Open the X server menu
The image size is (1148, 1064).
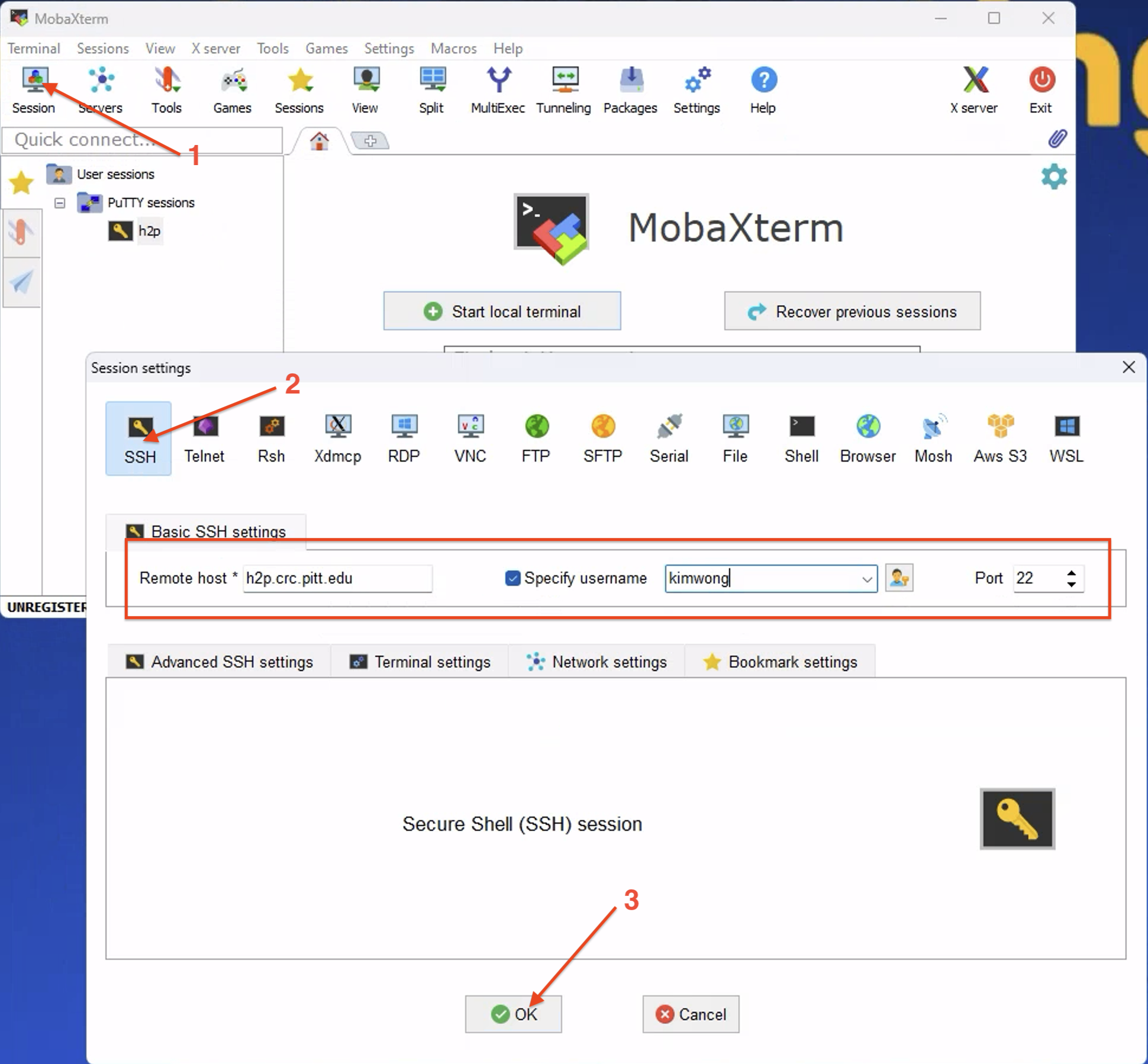(215, 49)
